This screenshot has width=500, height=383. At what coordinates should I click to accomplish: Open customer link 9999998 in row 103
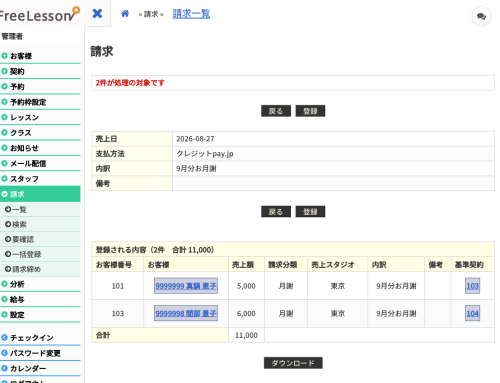186,313
